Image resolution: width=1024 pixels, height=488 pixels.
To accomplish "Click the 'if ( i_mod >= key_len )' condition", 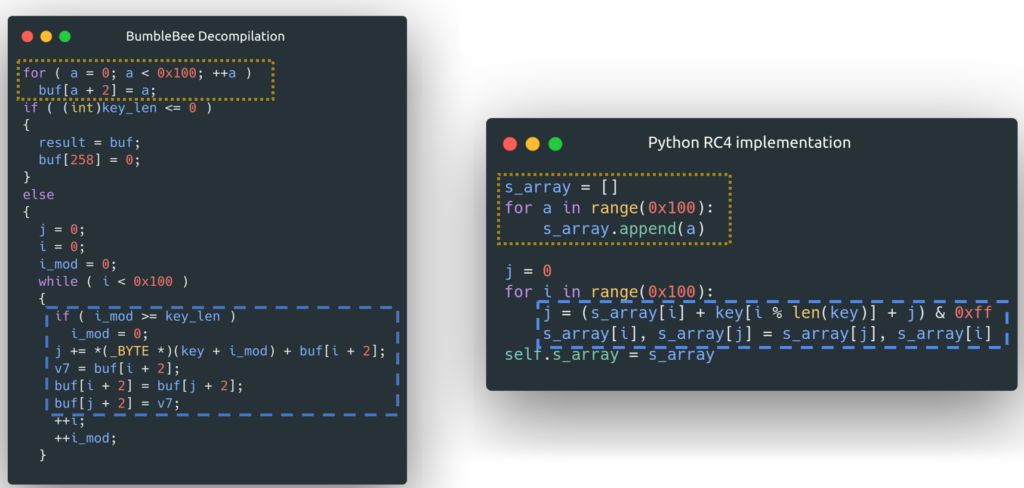I will tap(145, 317).
